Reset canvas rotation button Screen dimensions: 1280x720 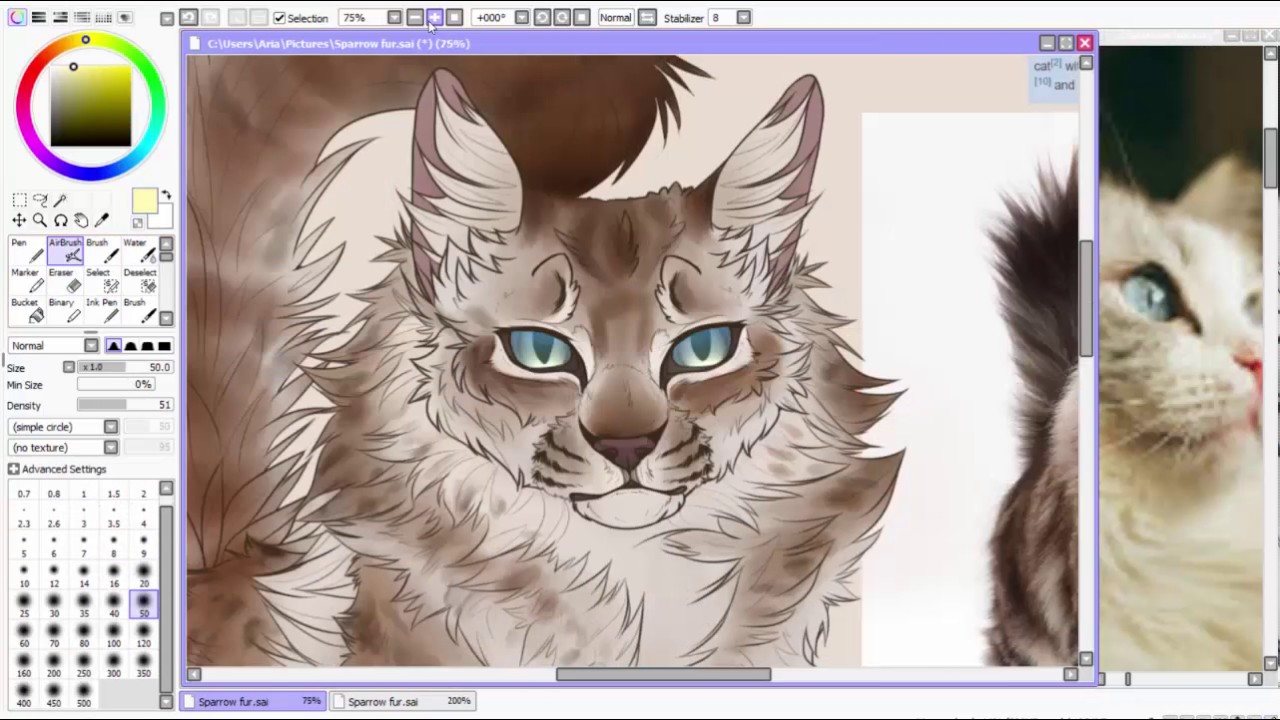click(x=581, y=17)
